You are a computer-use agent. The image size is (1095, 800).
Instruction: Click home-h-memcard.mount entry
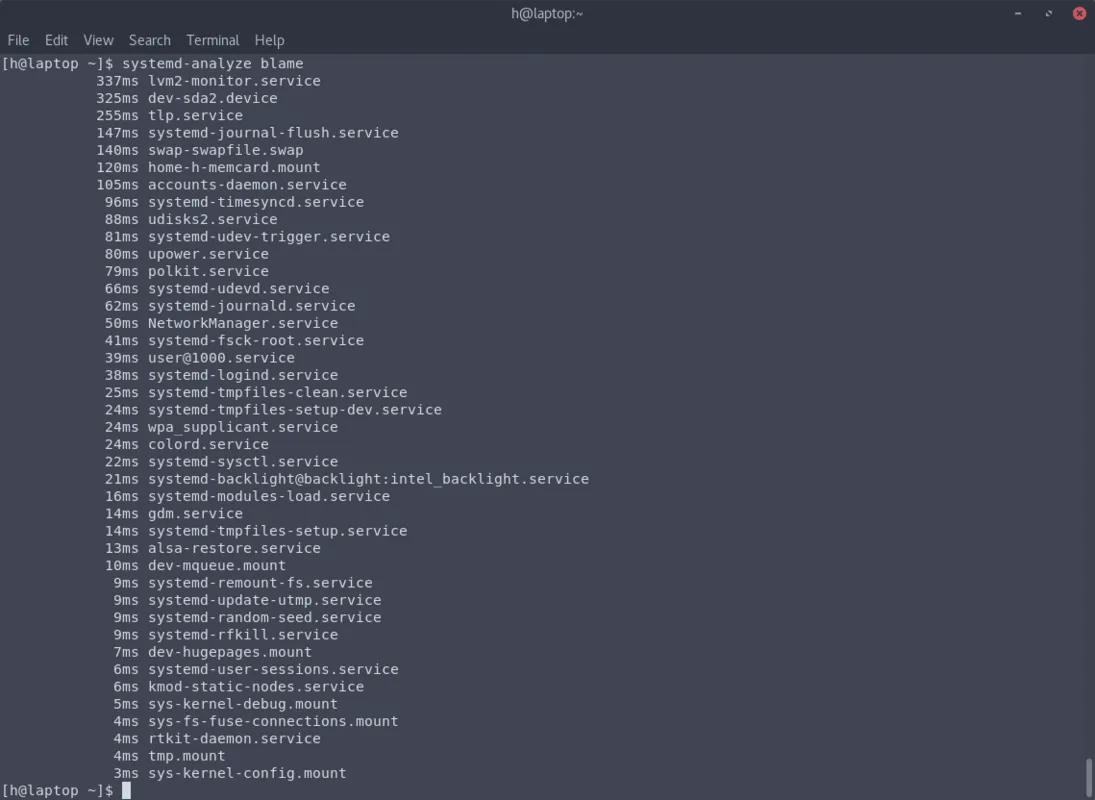point(208,168)
